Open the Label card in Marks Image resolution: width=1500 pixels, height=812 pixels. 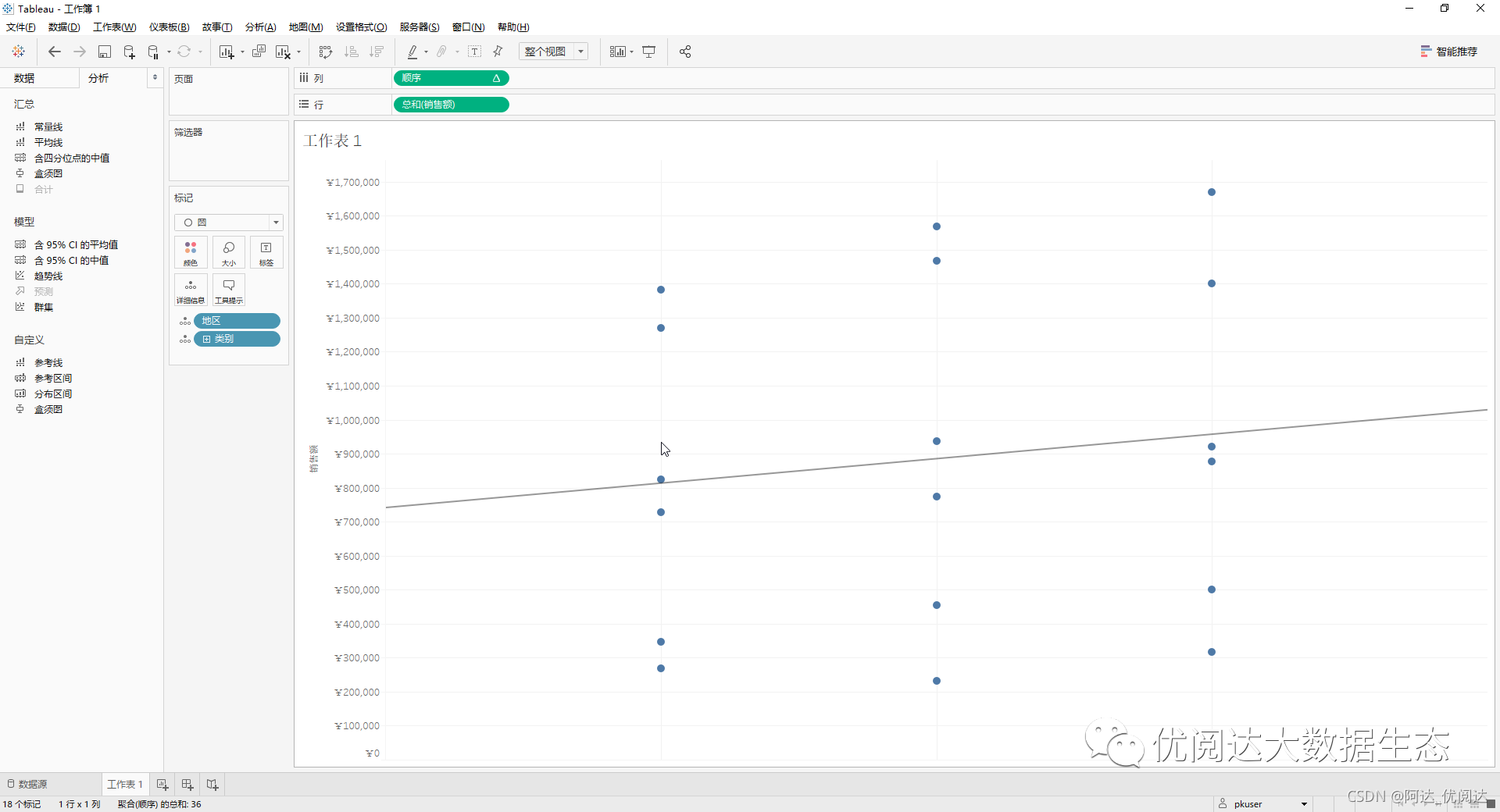click(x=266, y=253)
